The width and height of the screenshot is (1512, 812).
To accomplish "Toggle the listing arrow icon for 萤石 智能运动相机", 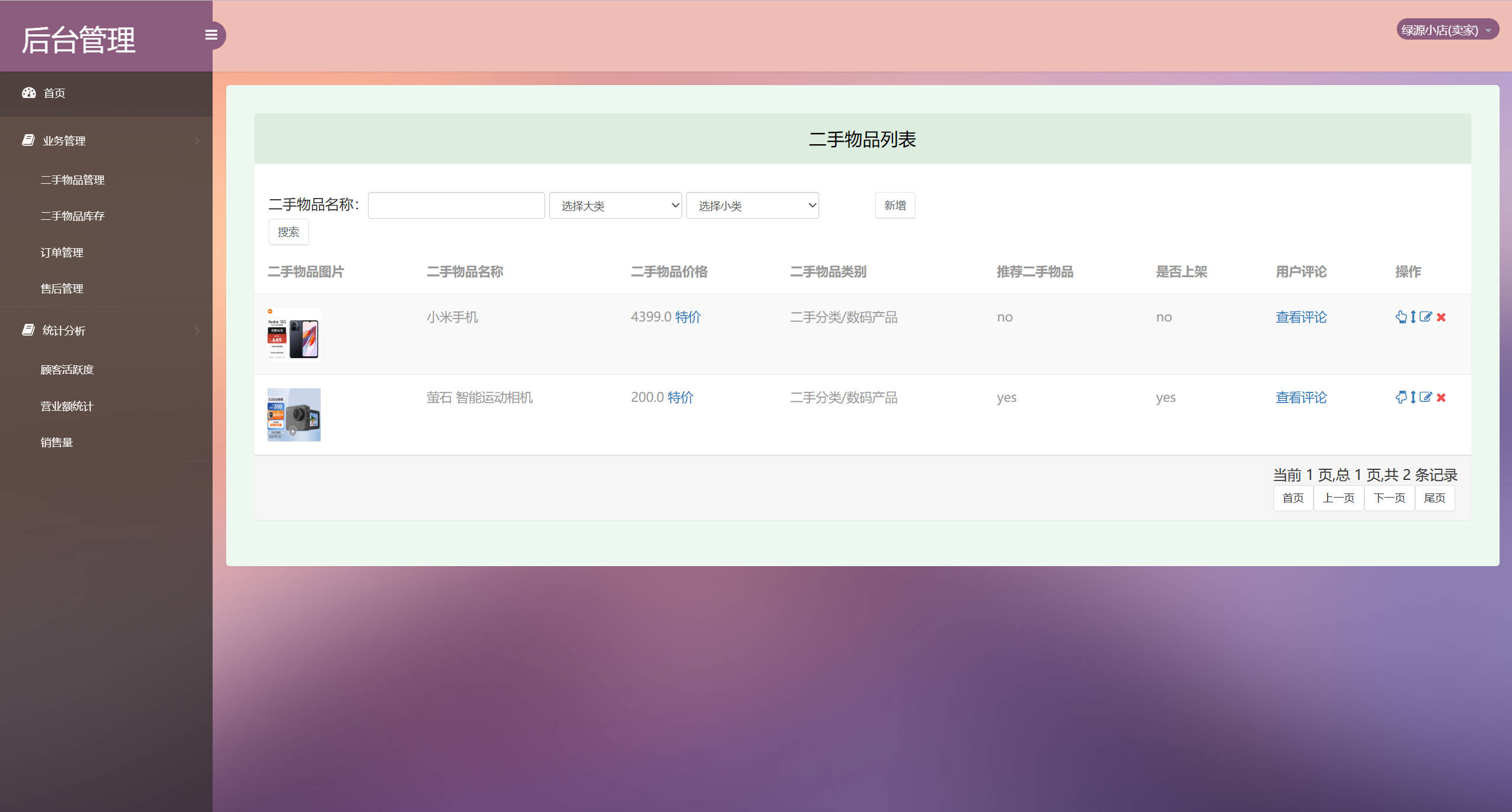I will pyautogui.click(x=1413, y=397).
